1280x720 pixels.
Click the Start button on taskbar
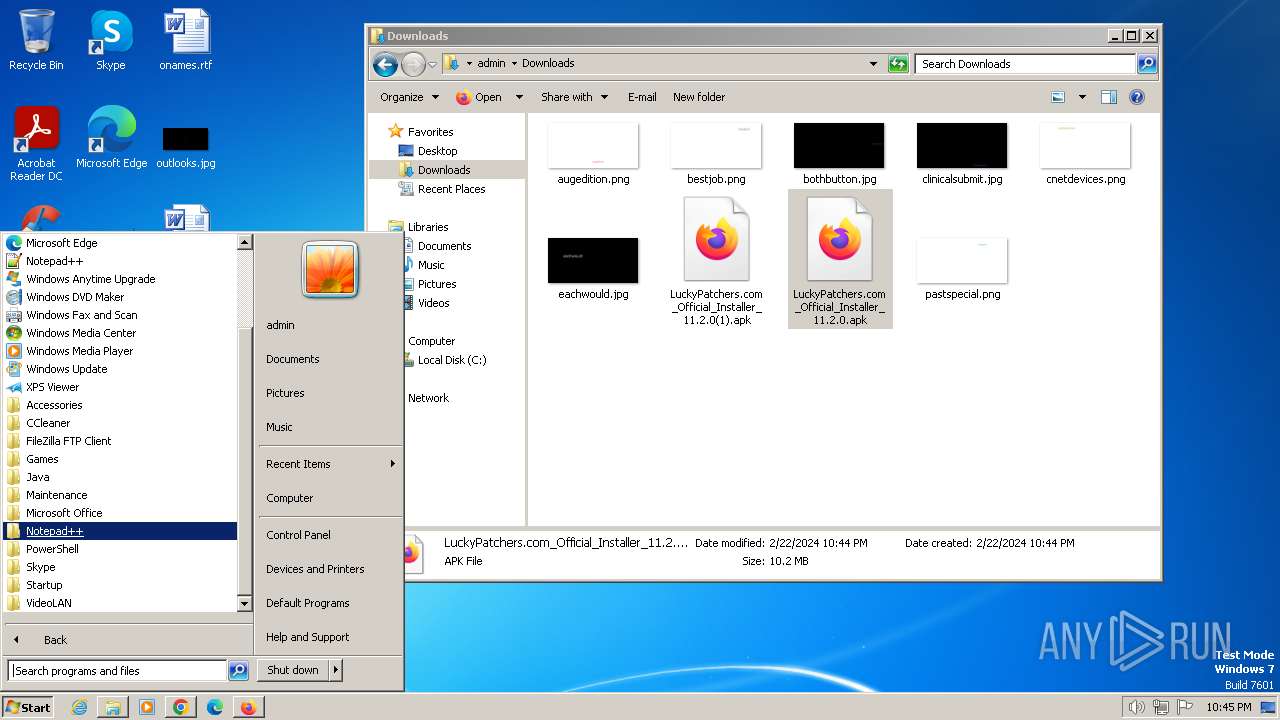point(28,707)
